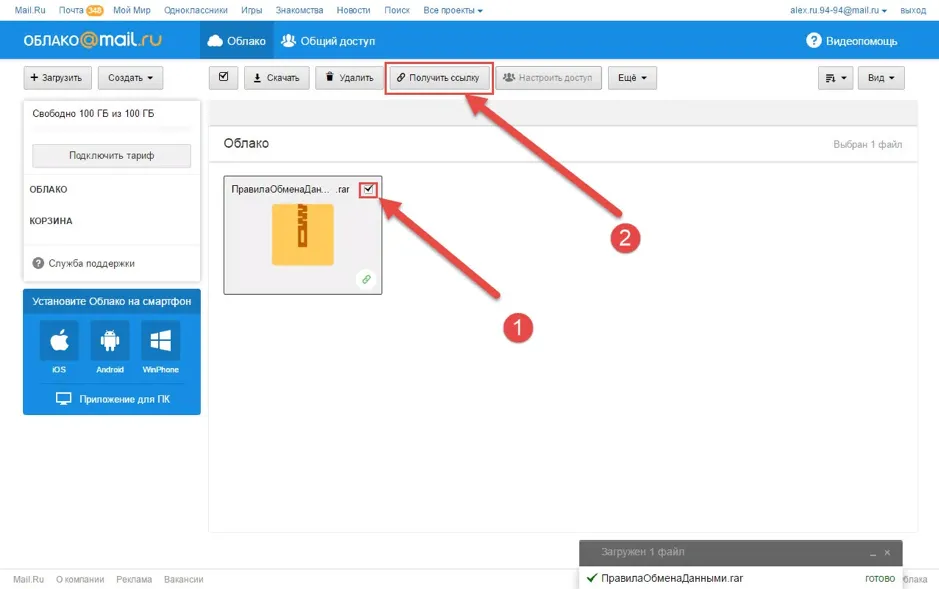The height and width of the screenshot is (589, 939).
Task: Open КОРЗИНА in the sidebar
Action: 51,221
